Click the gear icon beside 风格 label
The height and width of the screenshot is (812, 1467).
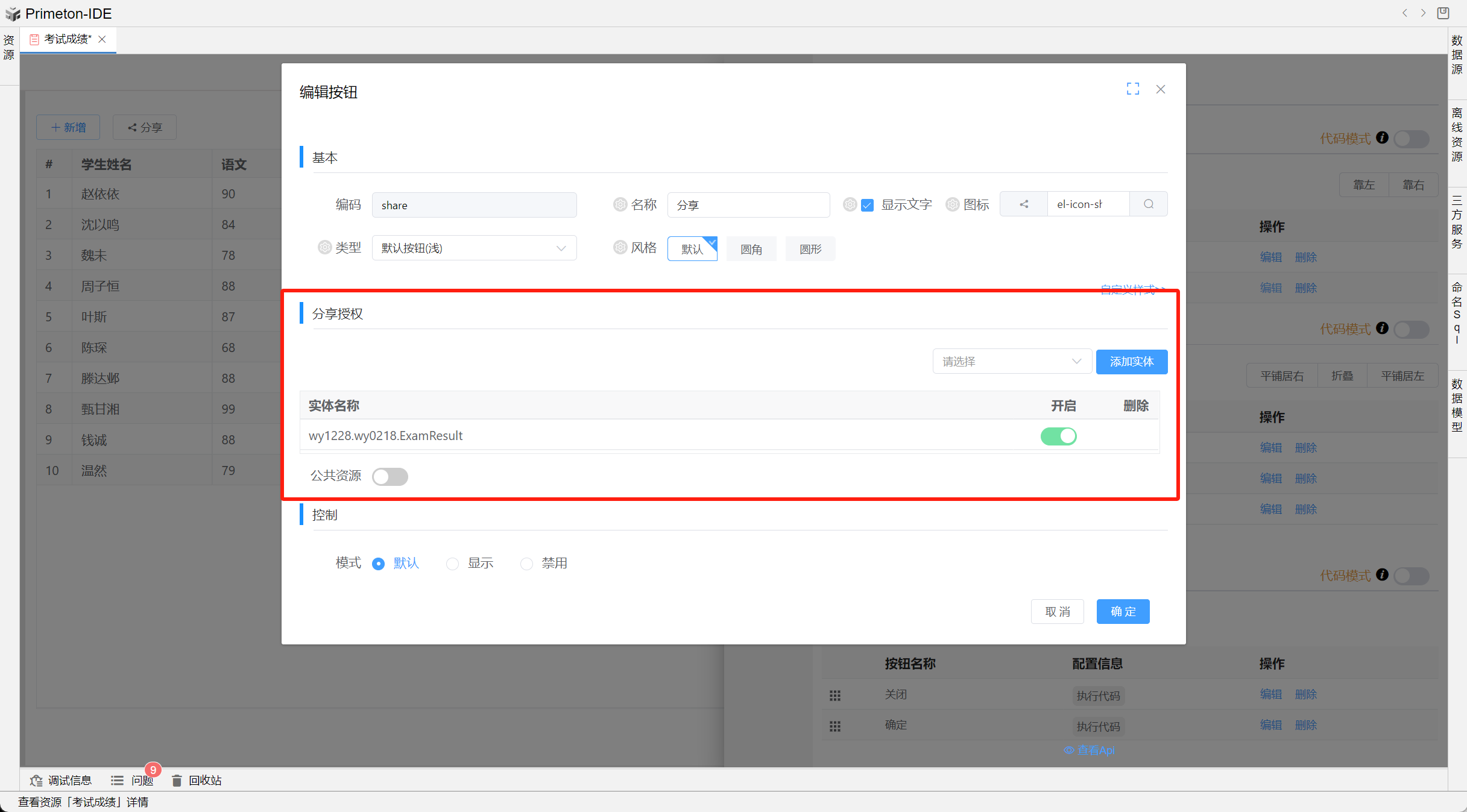coord(620,248)
